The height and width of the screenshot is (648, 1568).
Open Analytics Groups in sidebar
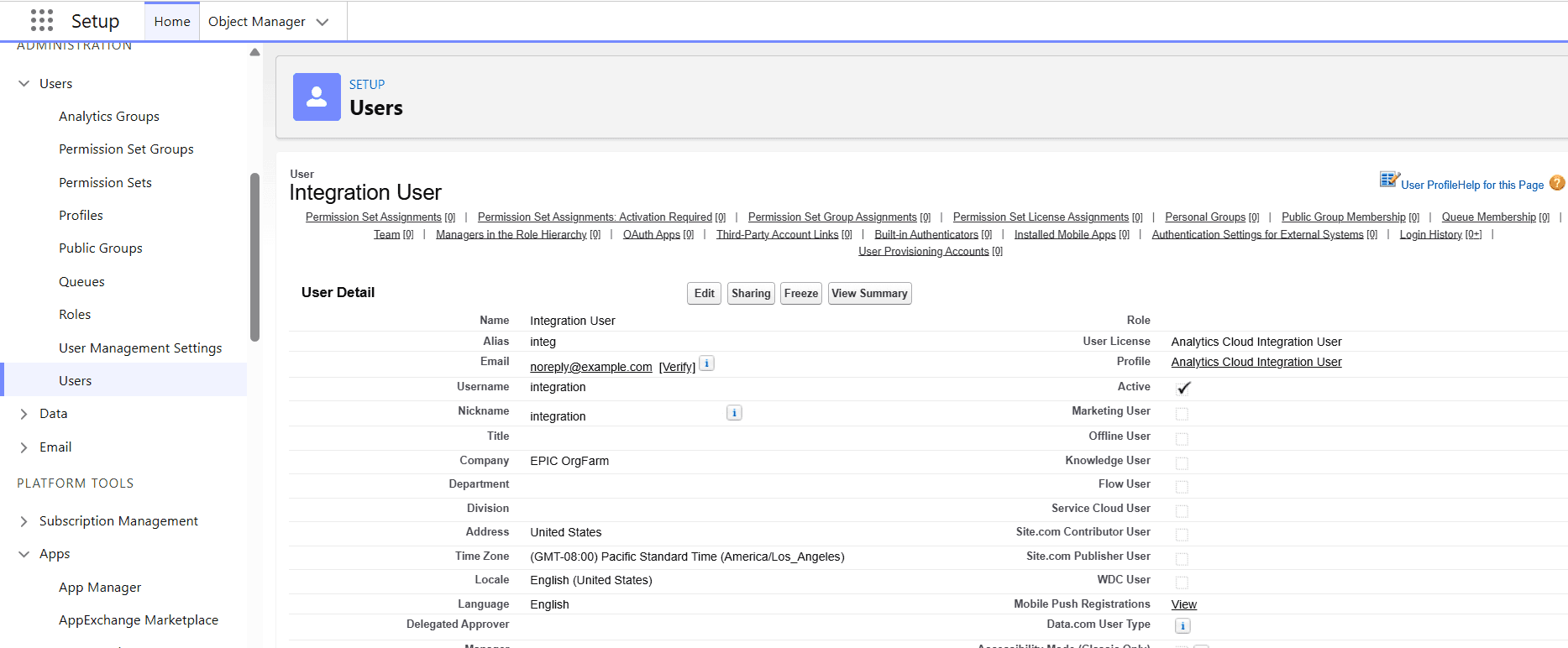click(x=109, y=116)
